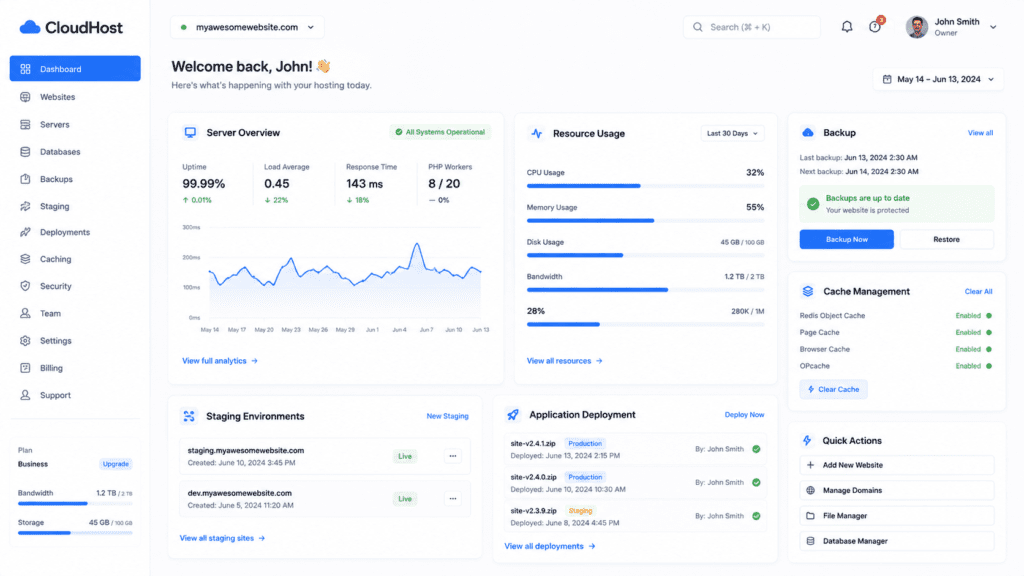Open View all deployments link
The image size is (1024, 576).
pyautogui.click(x=549, y=546)
